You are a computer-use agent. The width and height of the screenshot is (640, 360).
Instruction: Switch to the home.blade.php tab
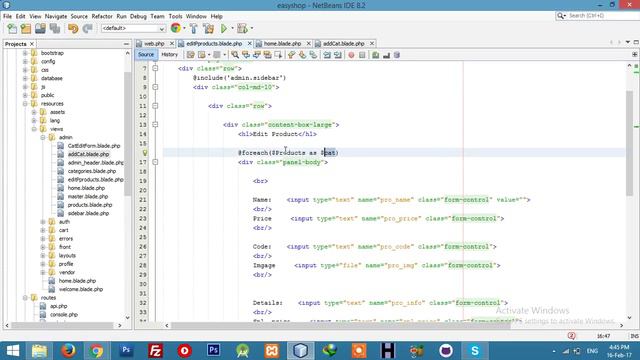(282, 43)
